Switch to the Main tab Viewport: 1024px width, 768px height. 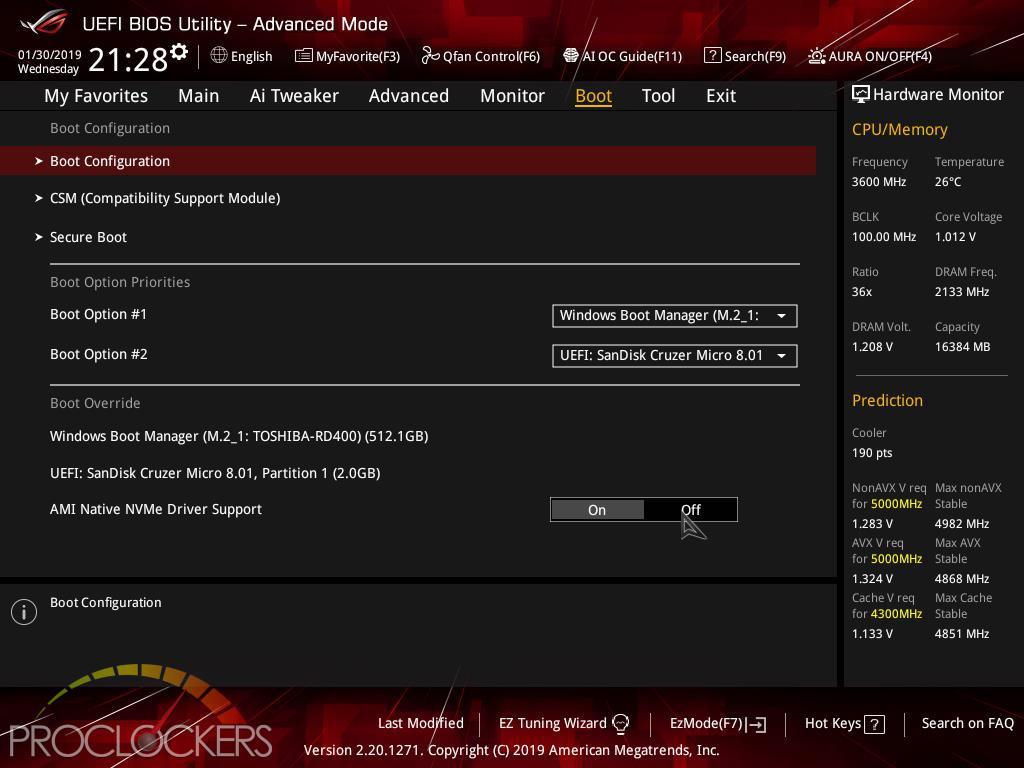[199, 96]
